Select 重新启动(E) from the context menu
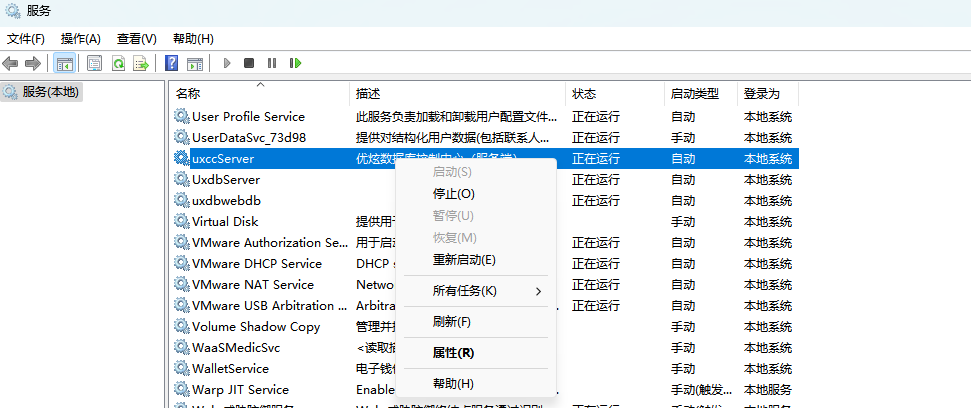 (464, 259)
